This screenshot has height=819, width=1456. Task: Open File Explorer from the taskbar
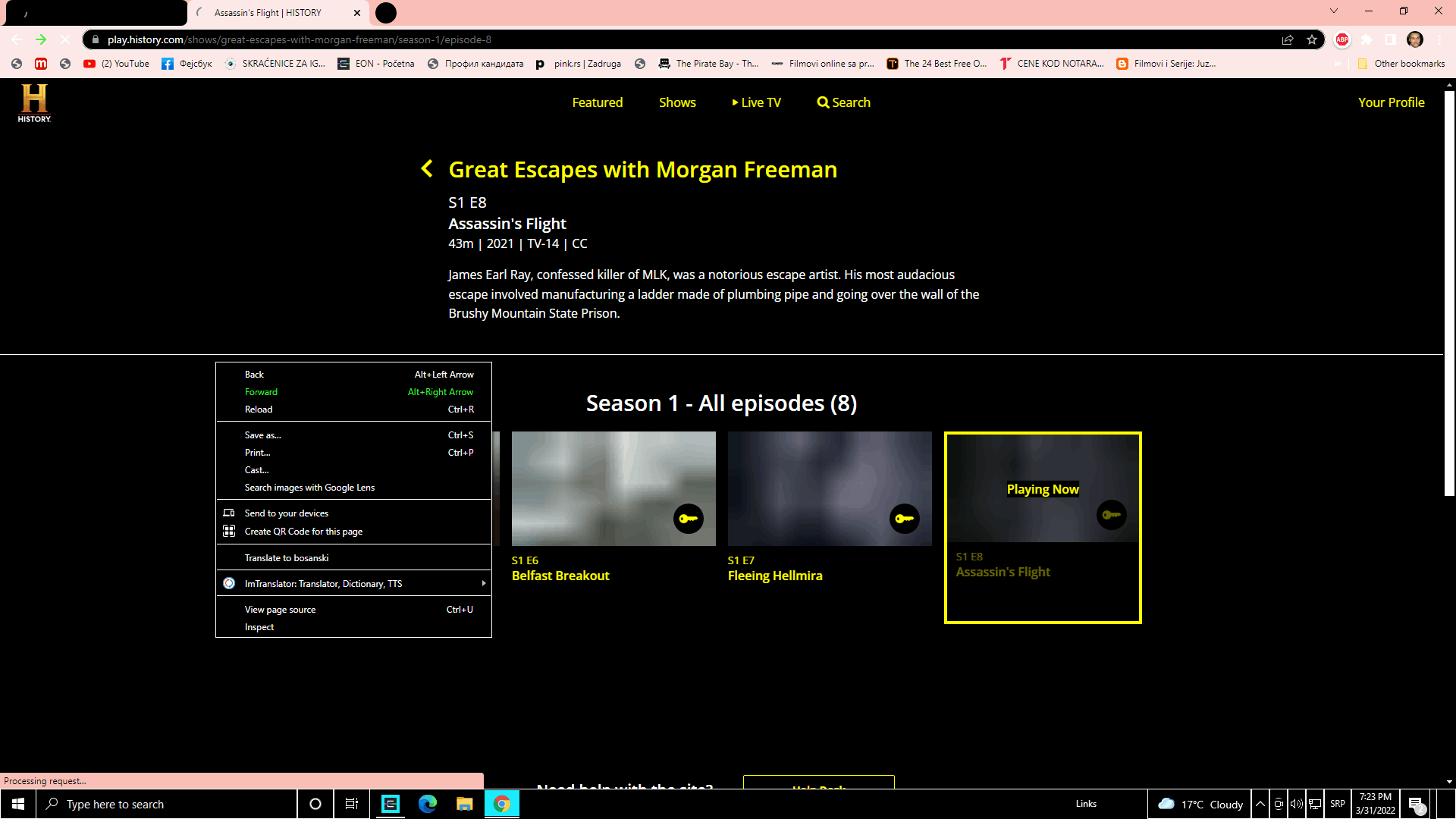[464, 804]
